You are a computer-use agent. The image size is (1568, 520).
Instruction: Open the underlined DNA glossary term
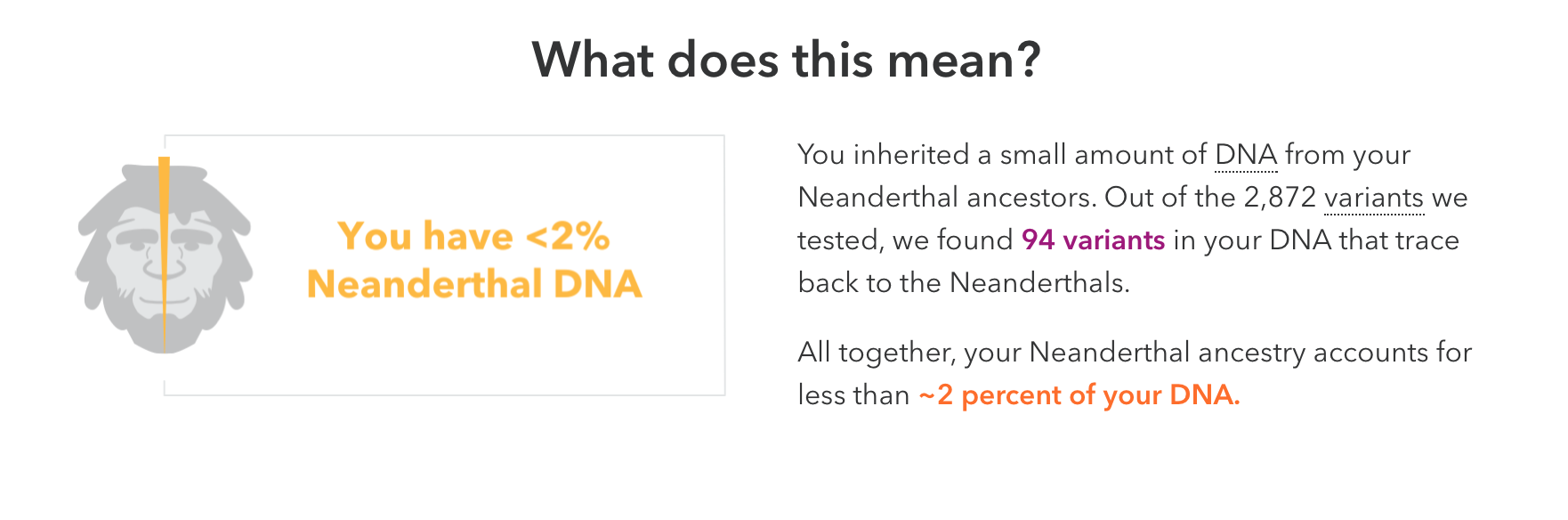[x=1246, y=155]
